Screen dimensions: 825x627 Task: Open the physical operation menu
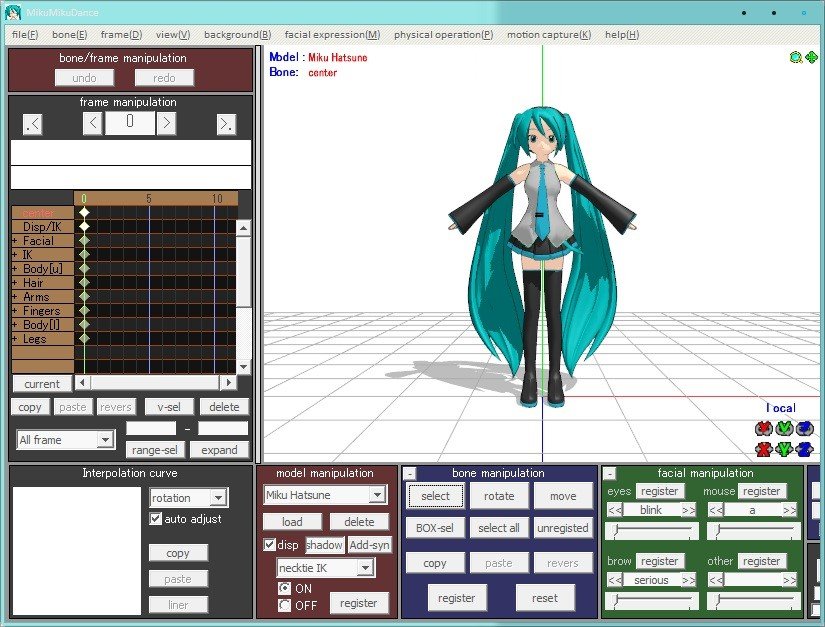(443, 35)
